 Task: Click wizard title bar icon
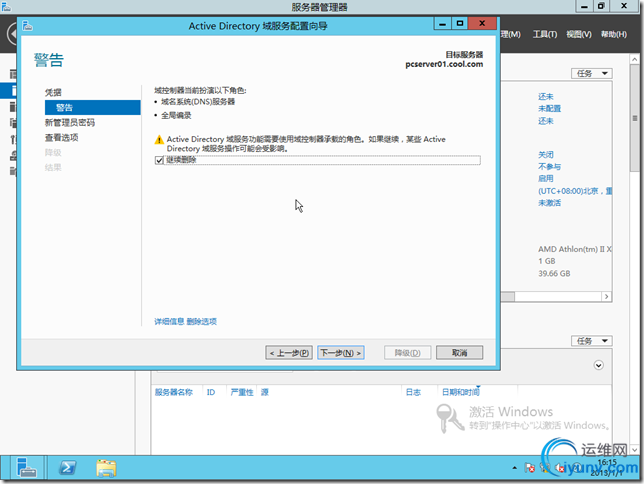tap(28, 26)
